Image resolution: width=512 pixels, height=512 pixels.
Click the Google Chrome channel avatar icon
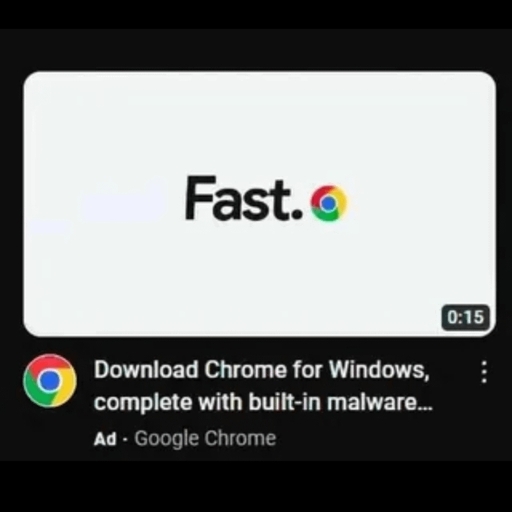50,381
